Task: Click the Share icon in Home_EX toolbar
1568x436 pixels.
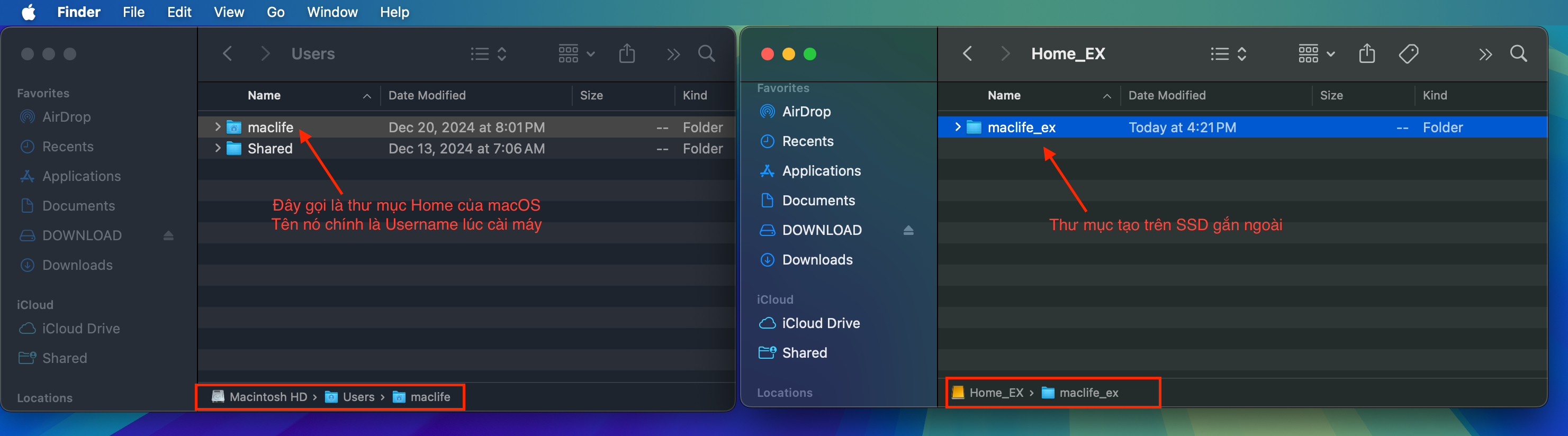Action: [1366, 54]
